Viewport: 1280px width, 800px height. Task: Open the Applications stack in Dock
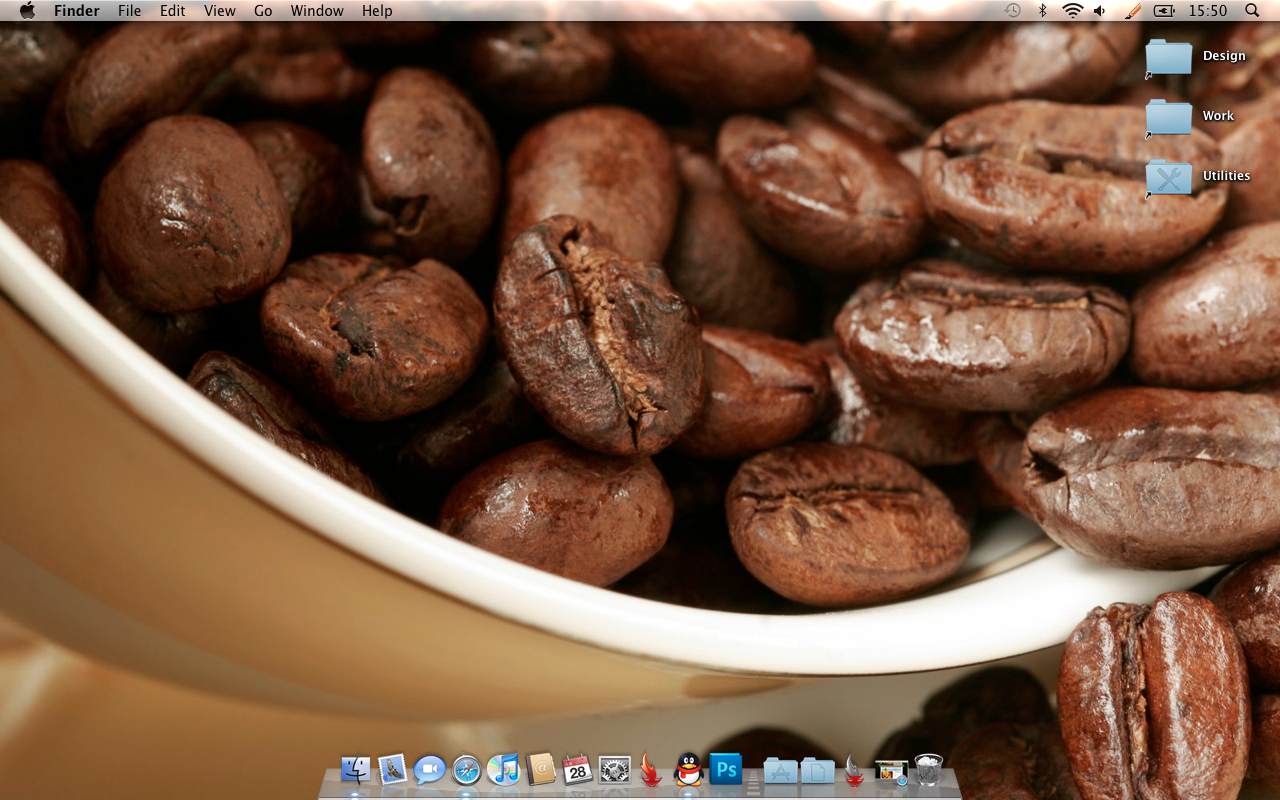click(x=780, y=770)
